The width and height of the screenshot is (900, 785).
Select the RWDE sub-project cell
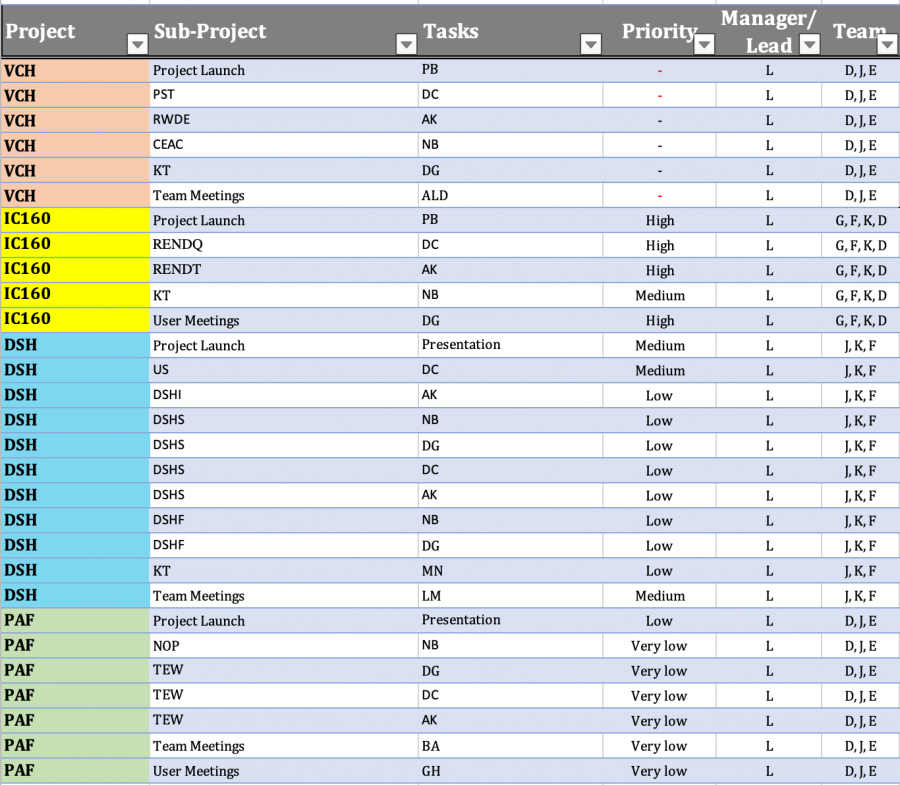coord(284,120)
